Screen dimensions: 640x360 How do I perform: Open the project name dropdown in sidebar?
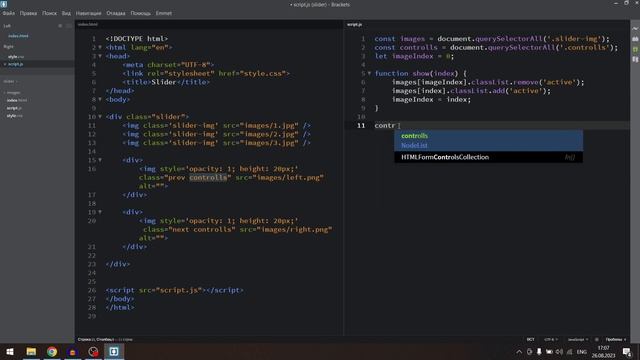point(11,81)
